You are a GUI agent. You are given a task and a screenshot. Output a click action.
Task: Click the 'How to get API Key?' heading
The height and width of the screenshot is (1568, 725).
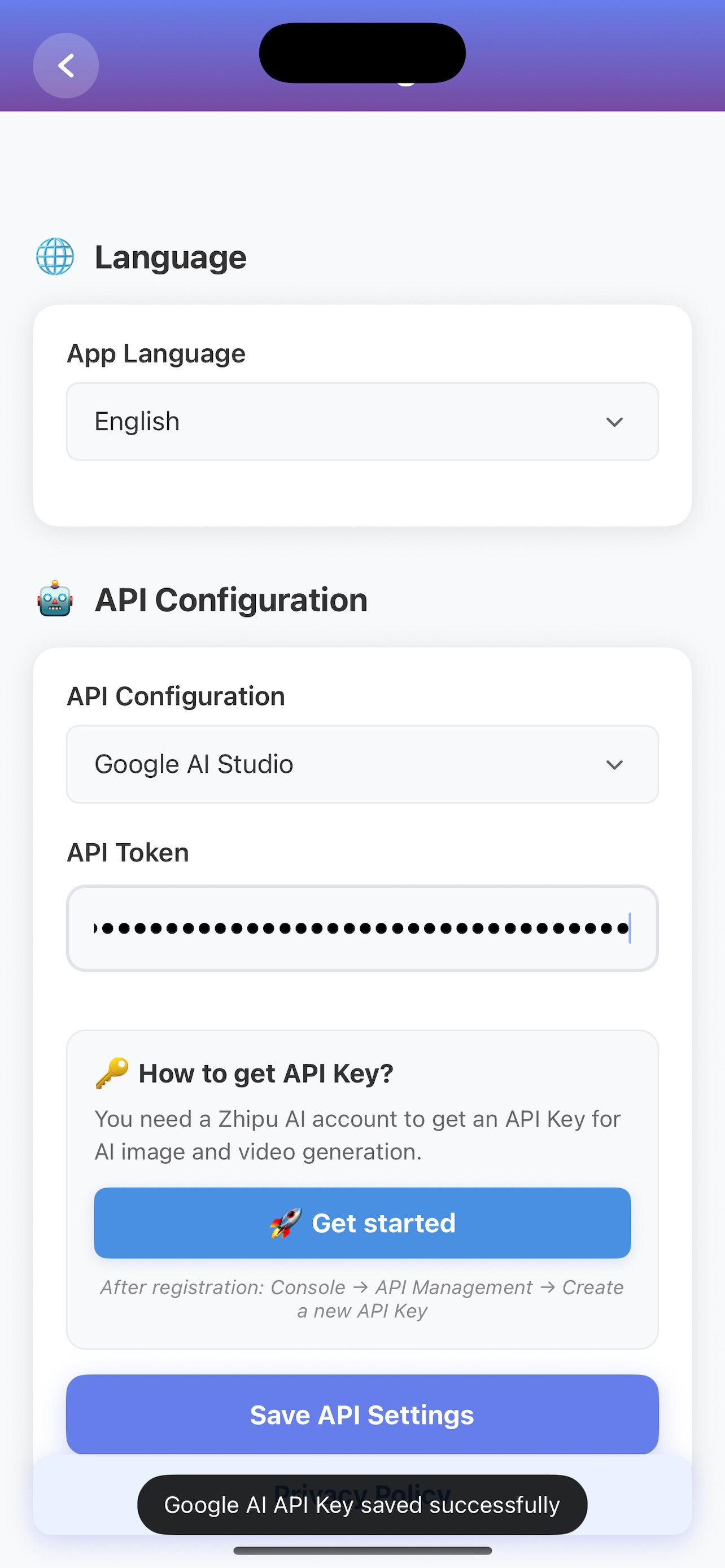pyautogui.click(x=266, y=1073)
